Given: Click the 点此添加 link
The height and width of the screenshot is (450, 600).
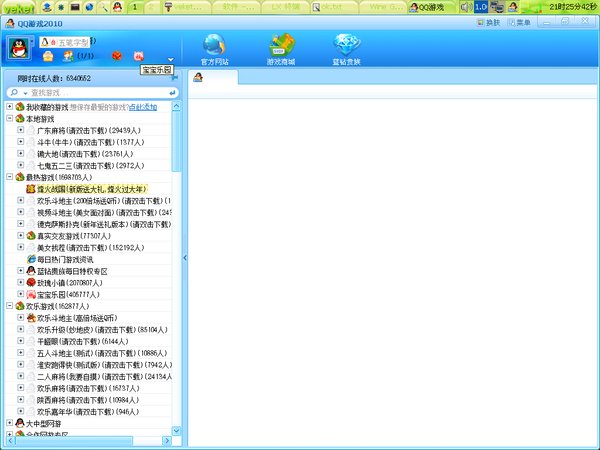Looking at the screenshot, I should (144, 106).
